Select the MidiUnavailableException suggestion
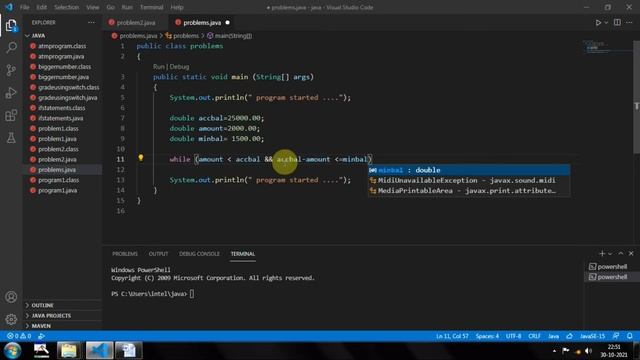Screen dimensions: 640x360 pyautogui.click(x=469, y=180)
